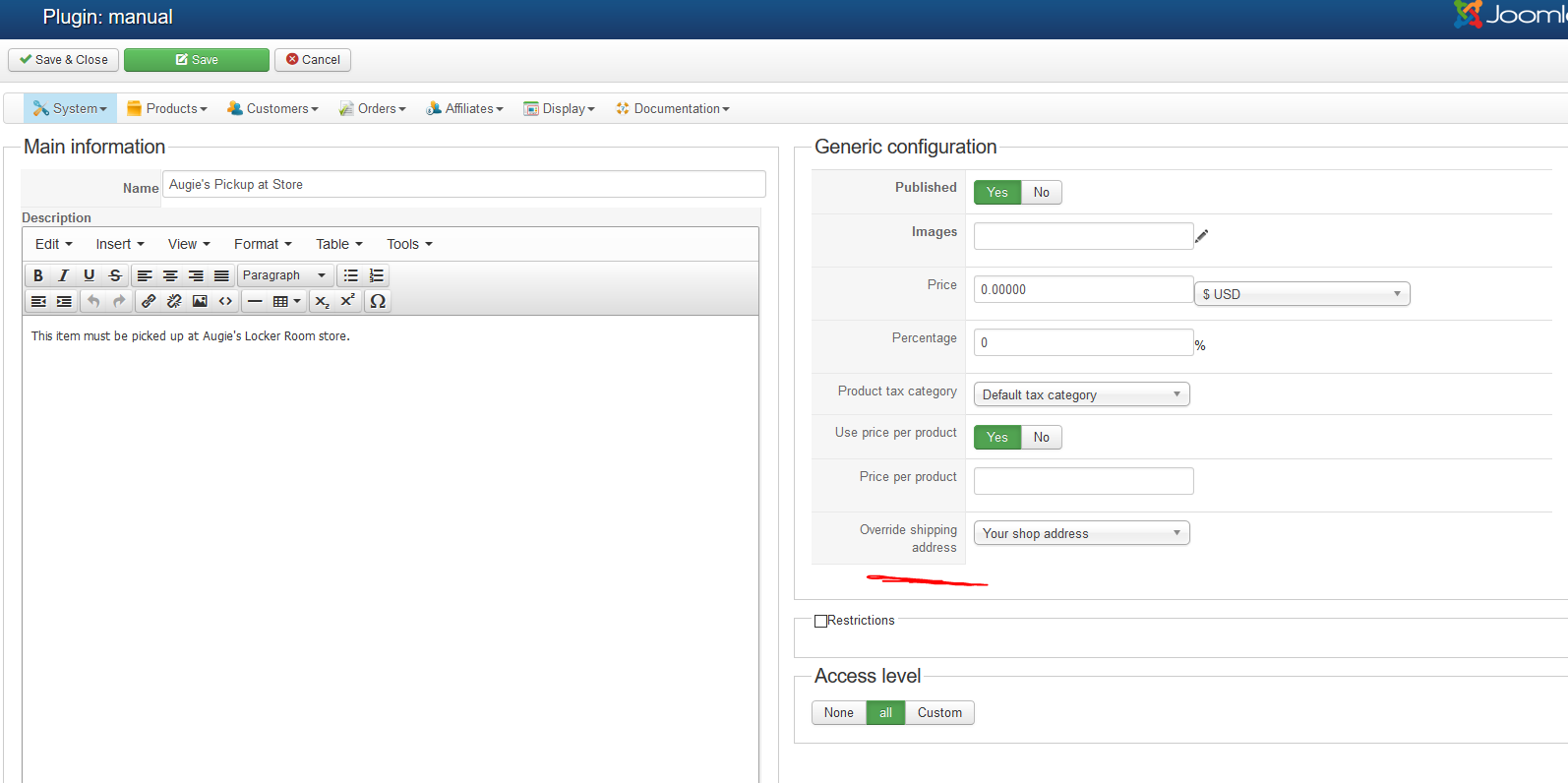Toggle bold formatting in the editor
Screen dimensions: 1568x783
pyautogui.click(x=38, y=275)
